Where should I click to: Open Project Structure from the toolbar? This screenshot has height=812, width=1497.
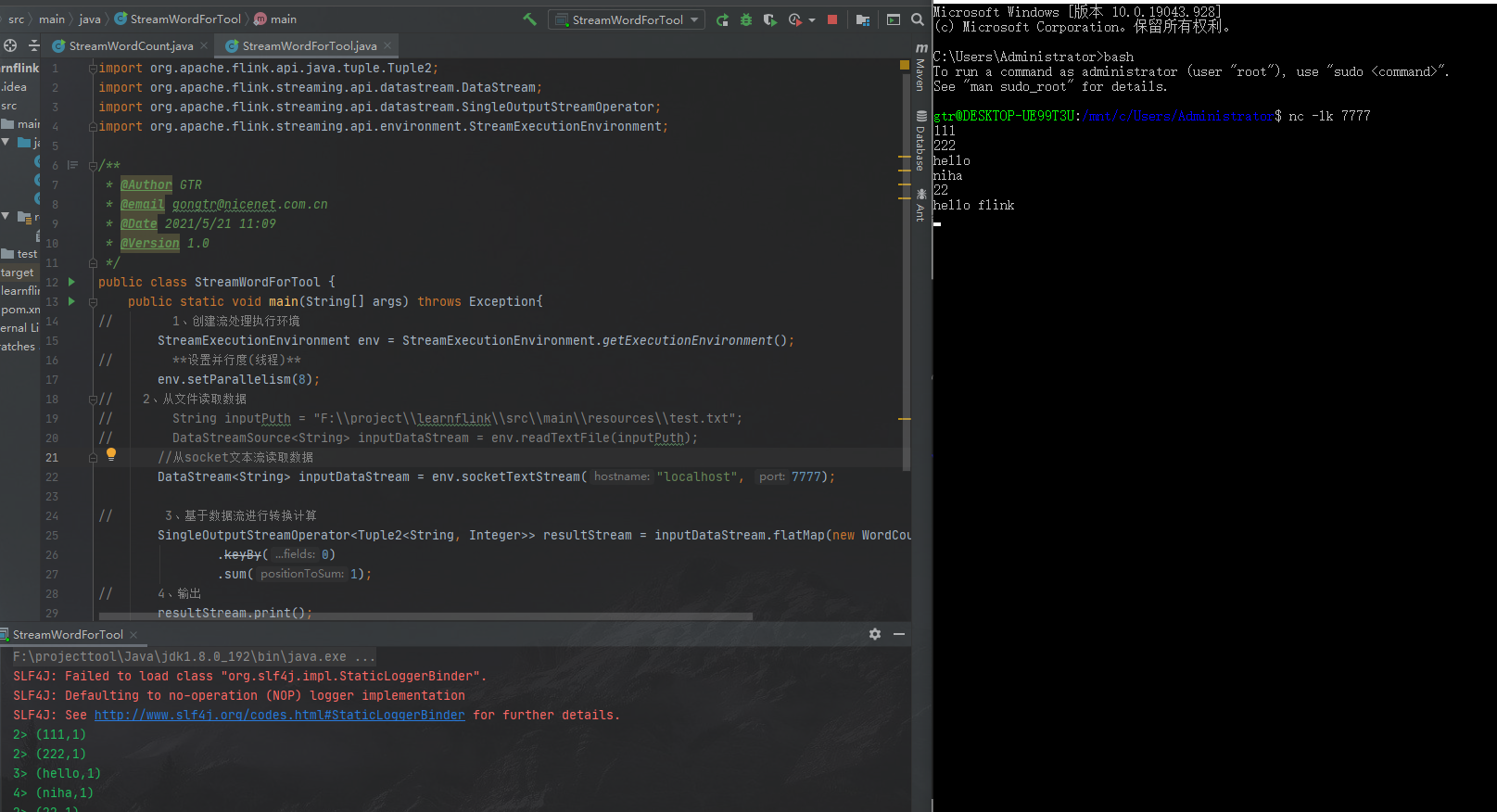[863, 19]
